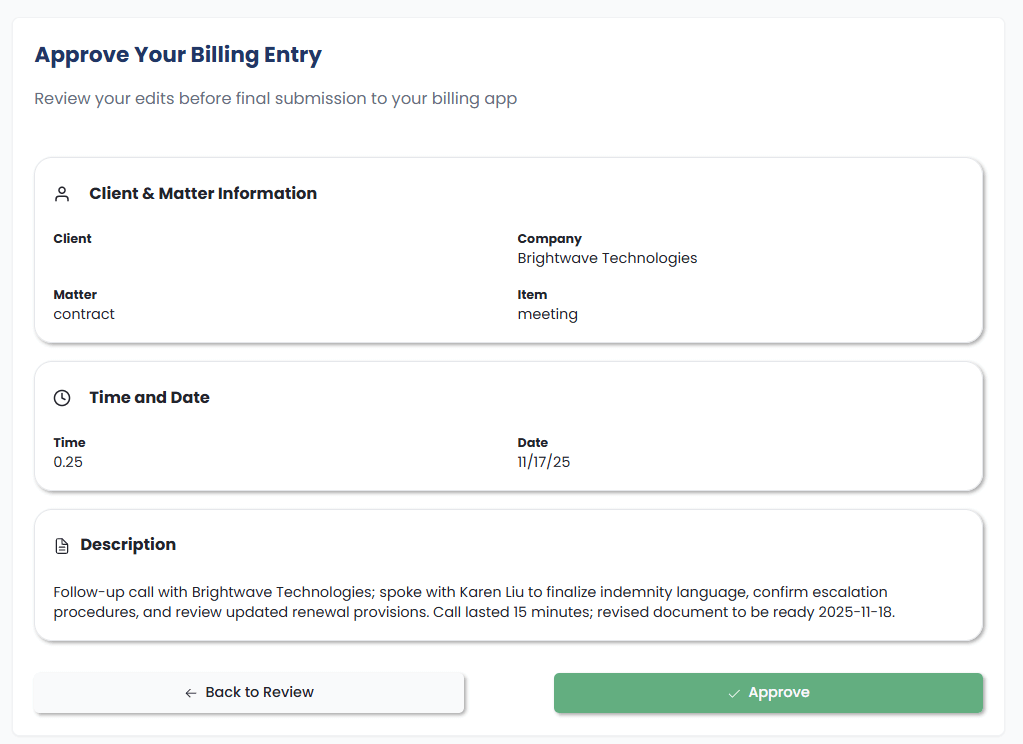Select the Brightwave Technologies company value
The image size is (1023, 744).
tap(607, 258)
